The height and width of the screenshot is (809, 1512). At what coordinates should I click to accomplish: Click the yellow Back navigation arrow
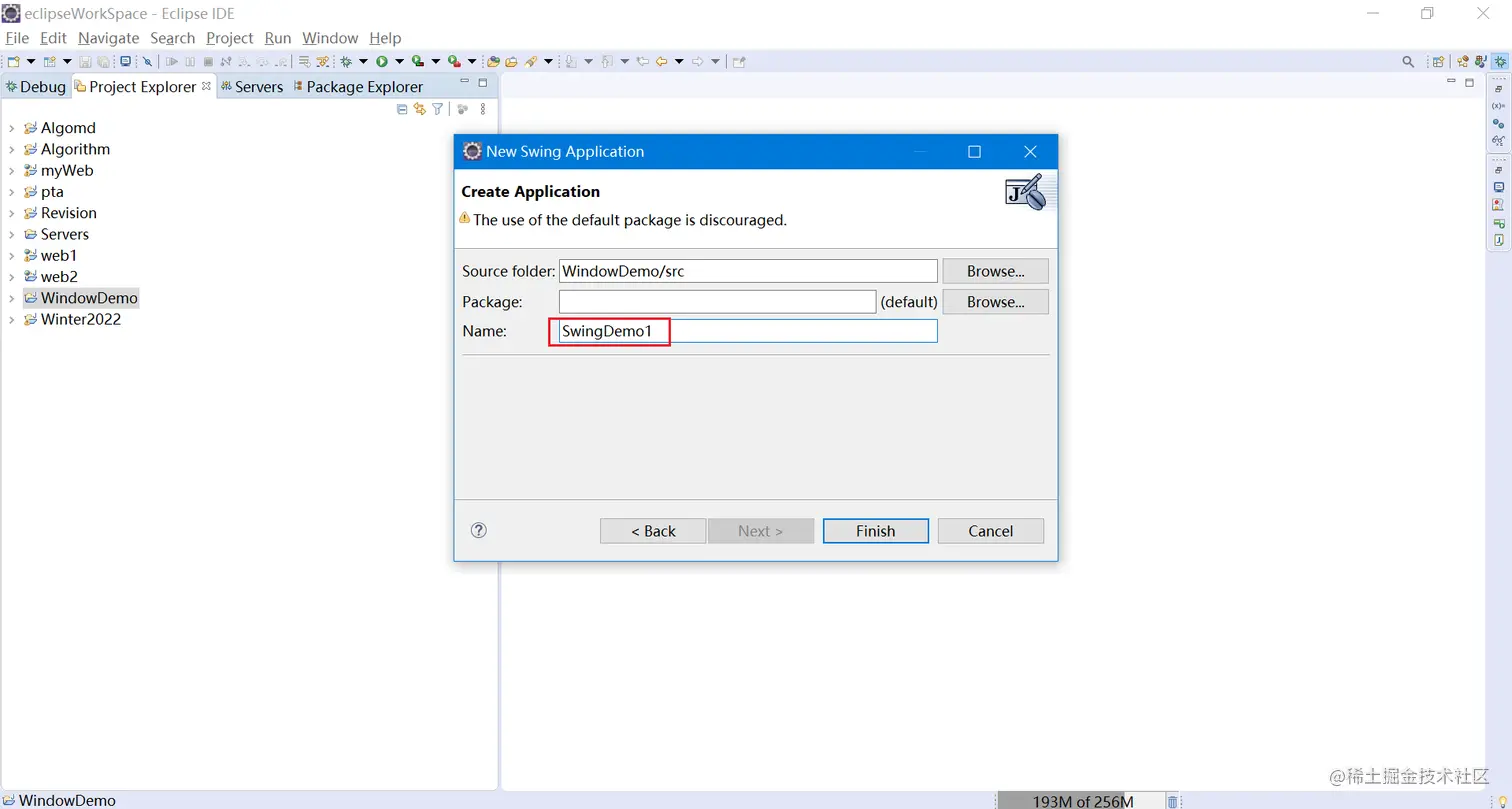pyautogui.click(x=660, y=61)
